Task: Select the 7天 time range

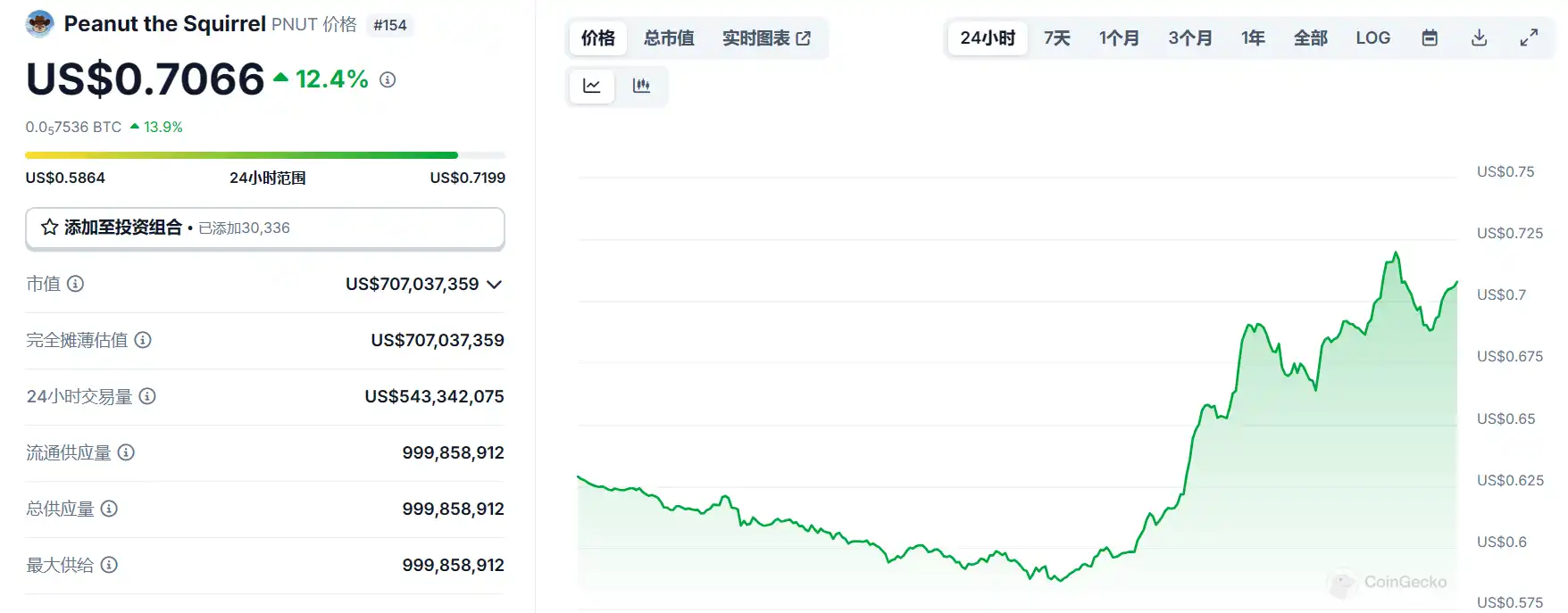Action: [x=1057, y=38]
